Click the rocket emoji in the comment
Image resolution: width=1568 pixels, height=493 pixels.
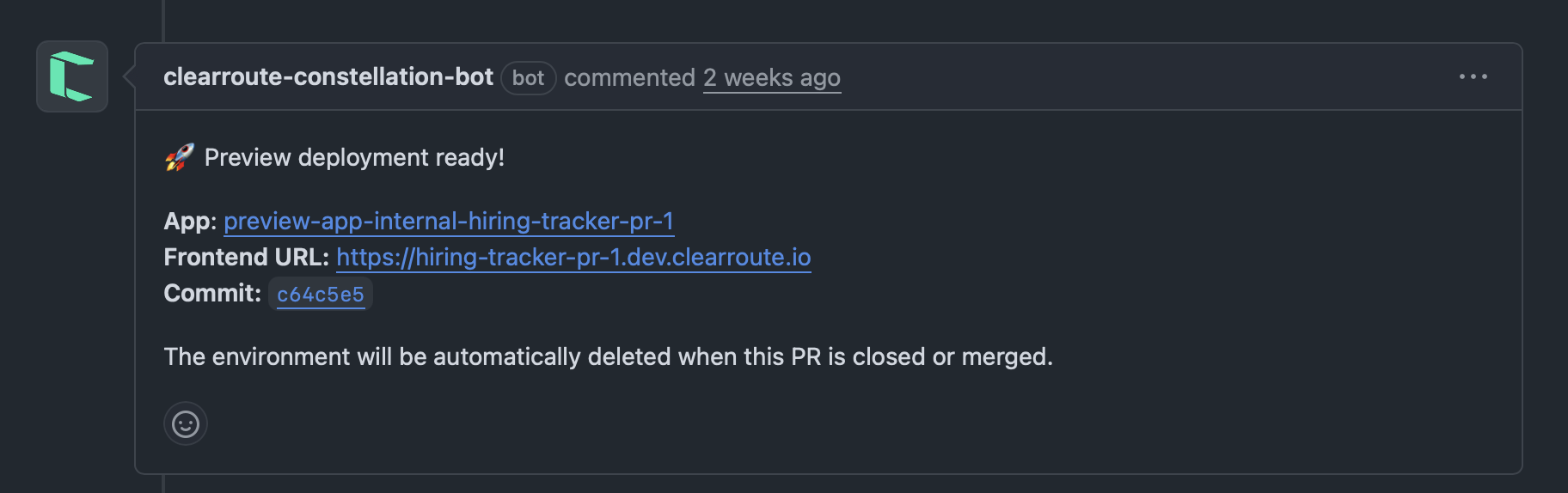[179, 157]
